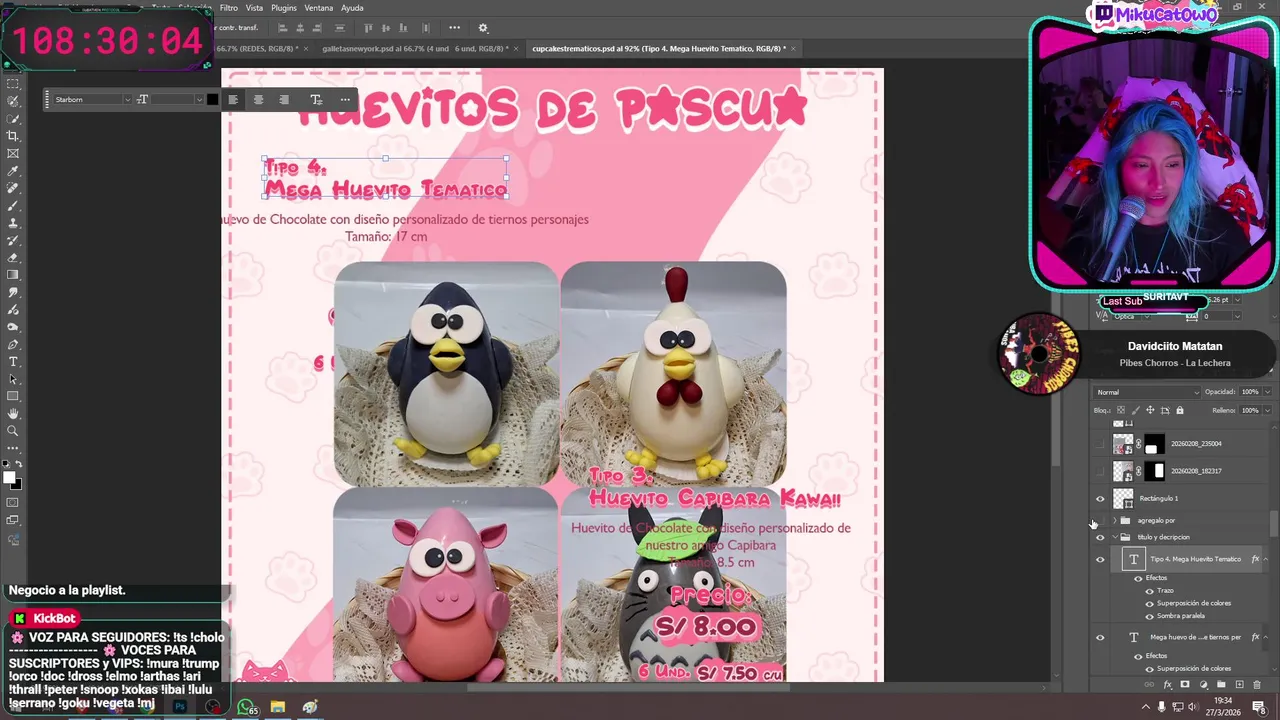This screenshot has width=1280, height=720.
Task: Align text left in floating type bar
Action: click(233, 99)
